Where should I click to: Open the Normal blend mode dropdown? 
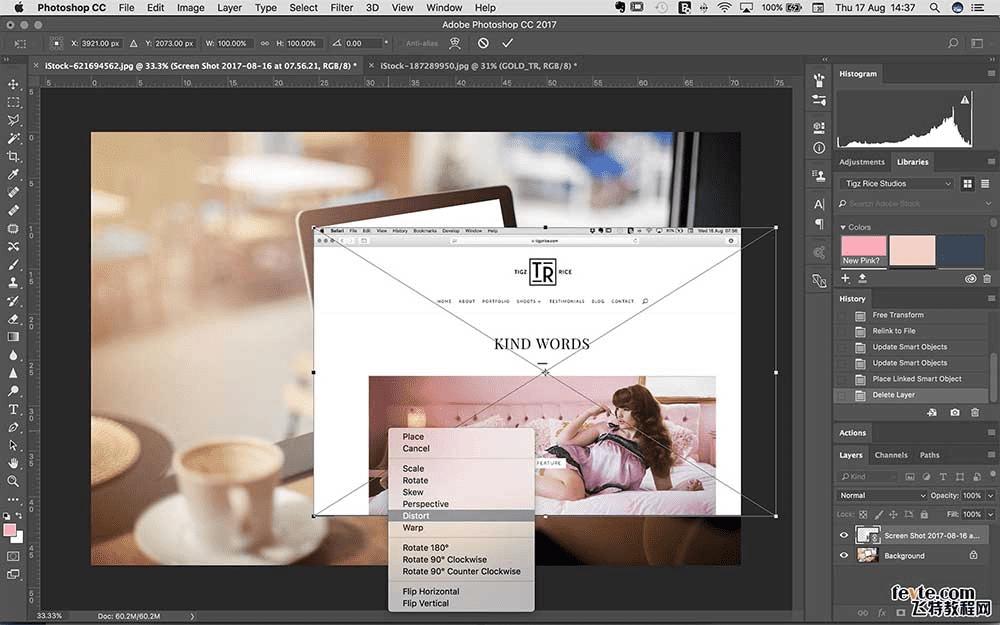[x=883, y=496]
